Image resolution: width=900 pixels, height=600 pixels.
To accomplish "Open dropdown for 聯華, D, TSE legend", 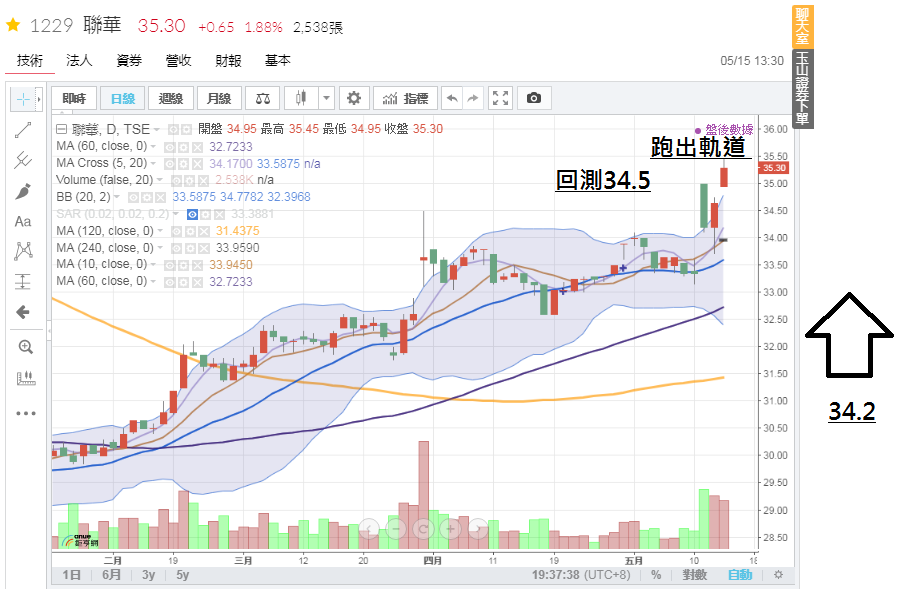I will [157, 130].
